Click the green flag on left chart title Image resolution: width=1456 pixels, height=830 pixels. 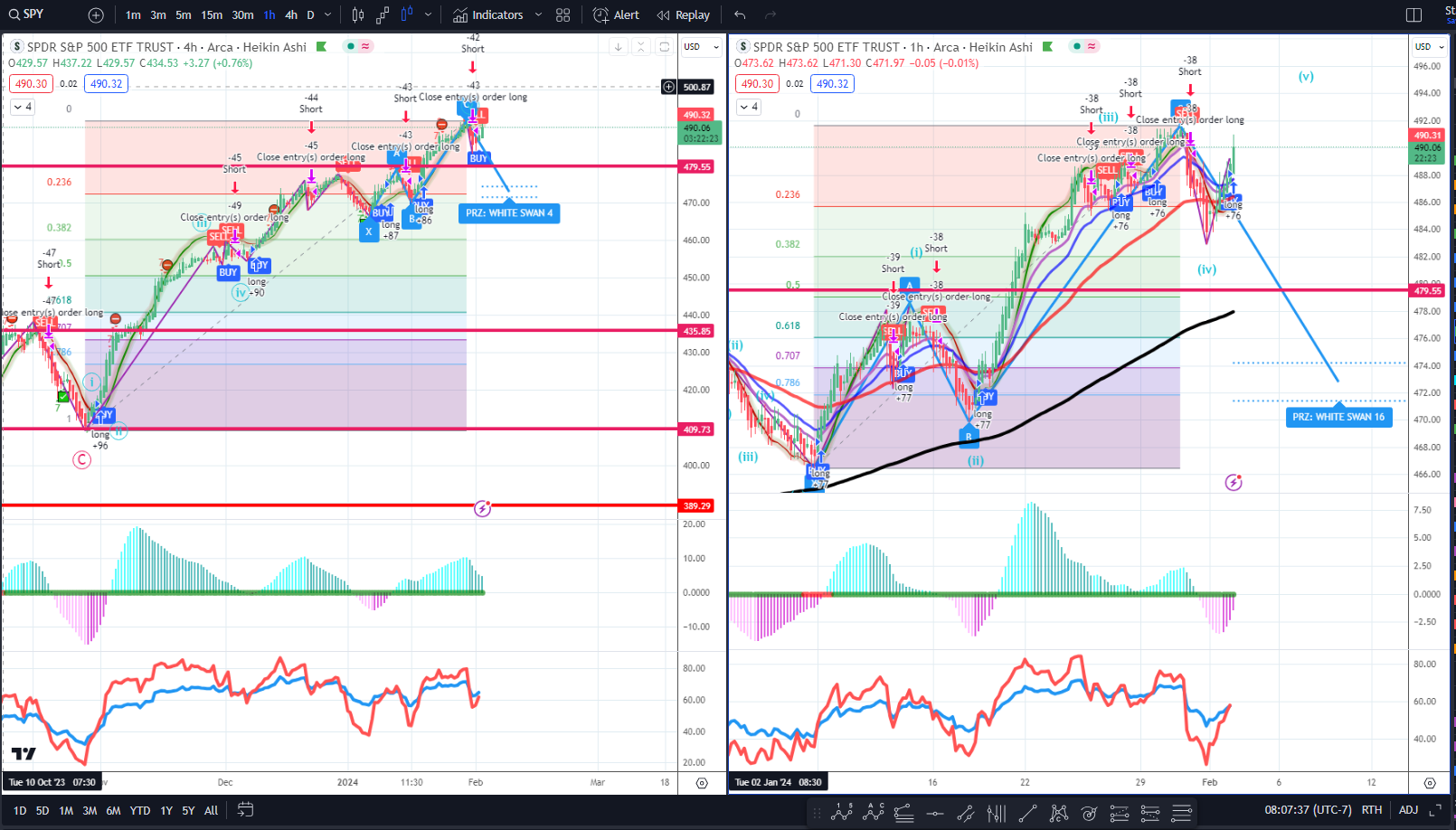click(322, 46)
